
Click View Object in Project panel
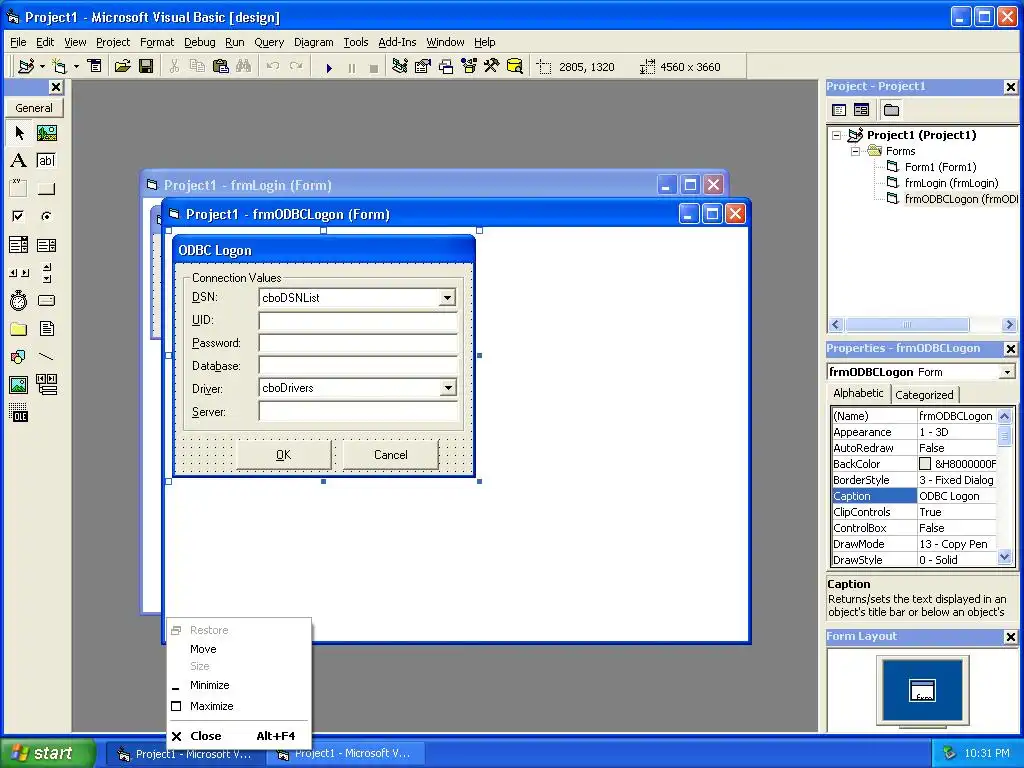pyautogui.click(x=862, y=110)
